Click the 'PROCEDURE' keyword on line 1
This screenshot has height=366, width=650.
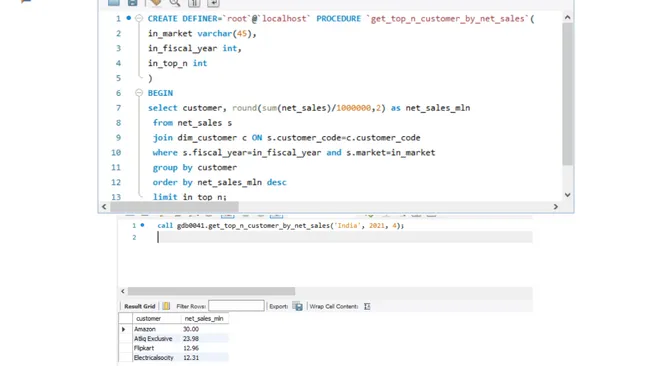tap(339, 19)
